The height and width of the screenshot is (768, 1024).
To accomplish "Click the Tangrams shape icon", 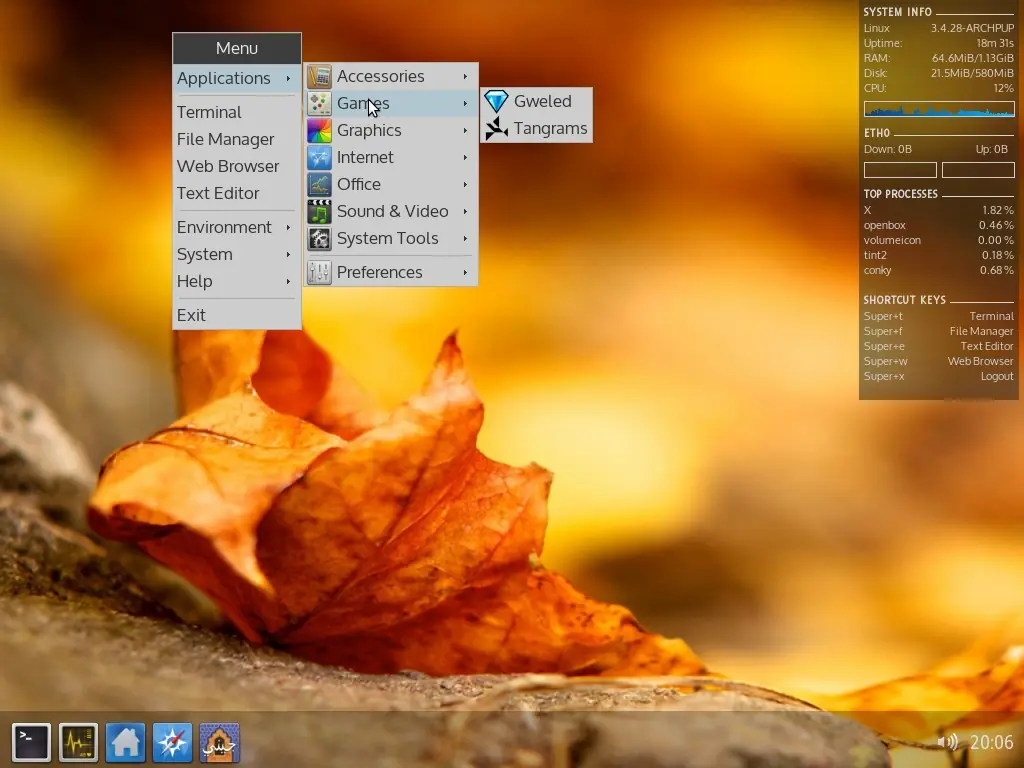I will [x=496, y=129].
